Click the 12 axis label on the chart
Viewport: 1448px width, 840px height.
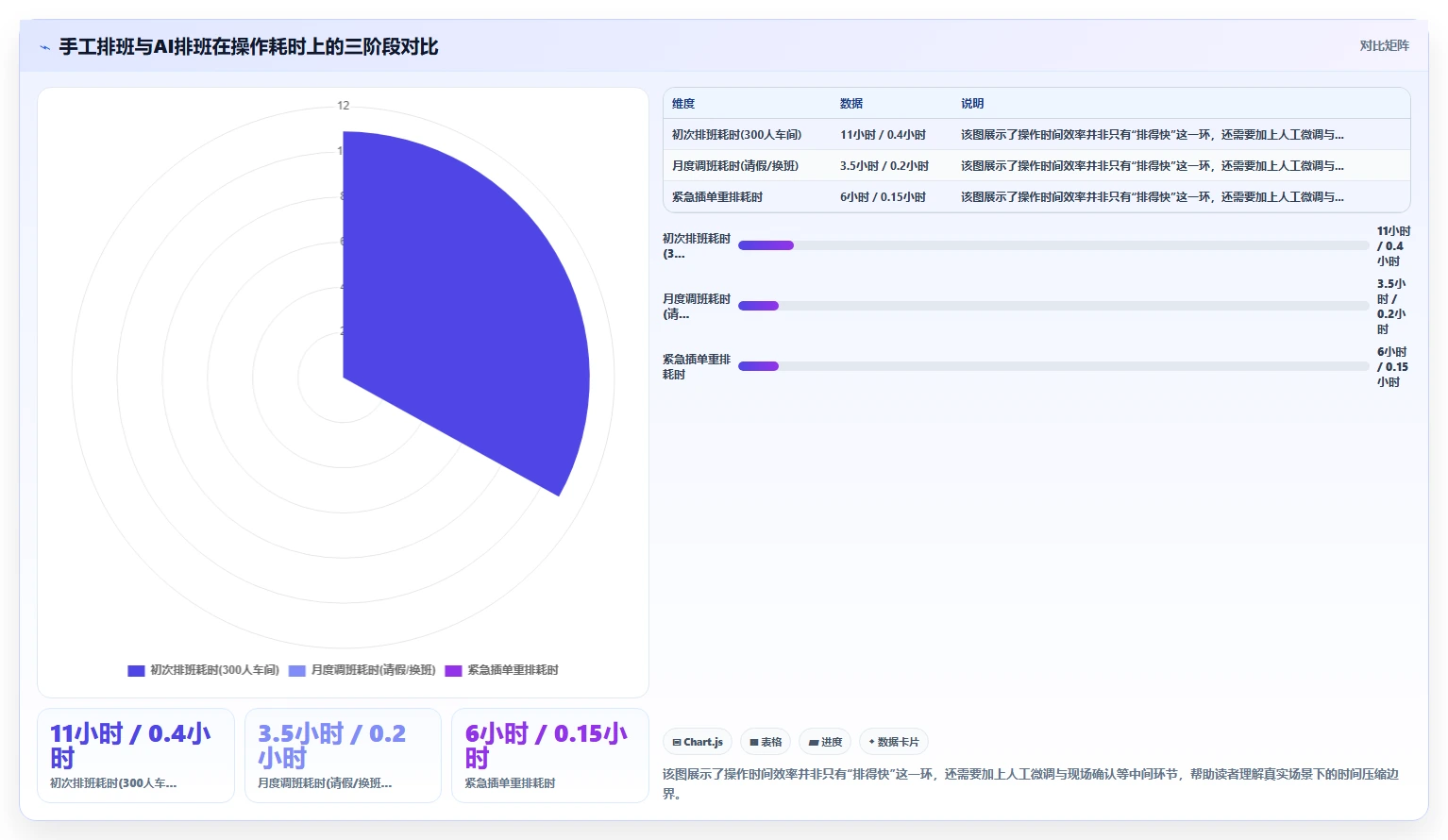(x=344, y=106)
